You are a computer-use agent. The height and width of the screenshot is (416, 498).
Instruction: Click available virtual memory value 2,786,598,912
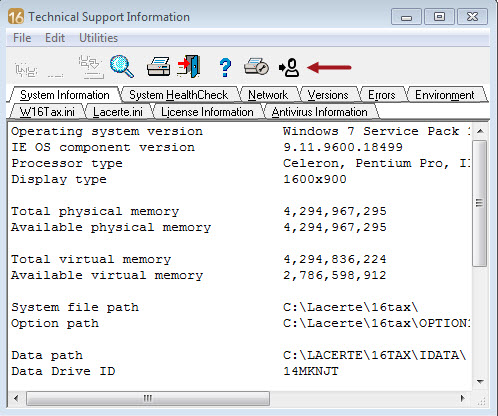335,275
